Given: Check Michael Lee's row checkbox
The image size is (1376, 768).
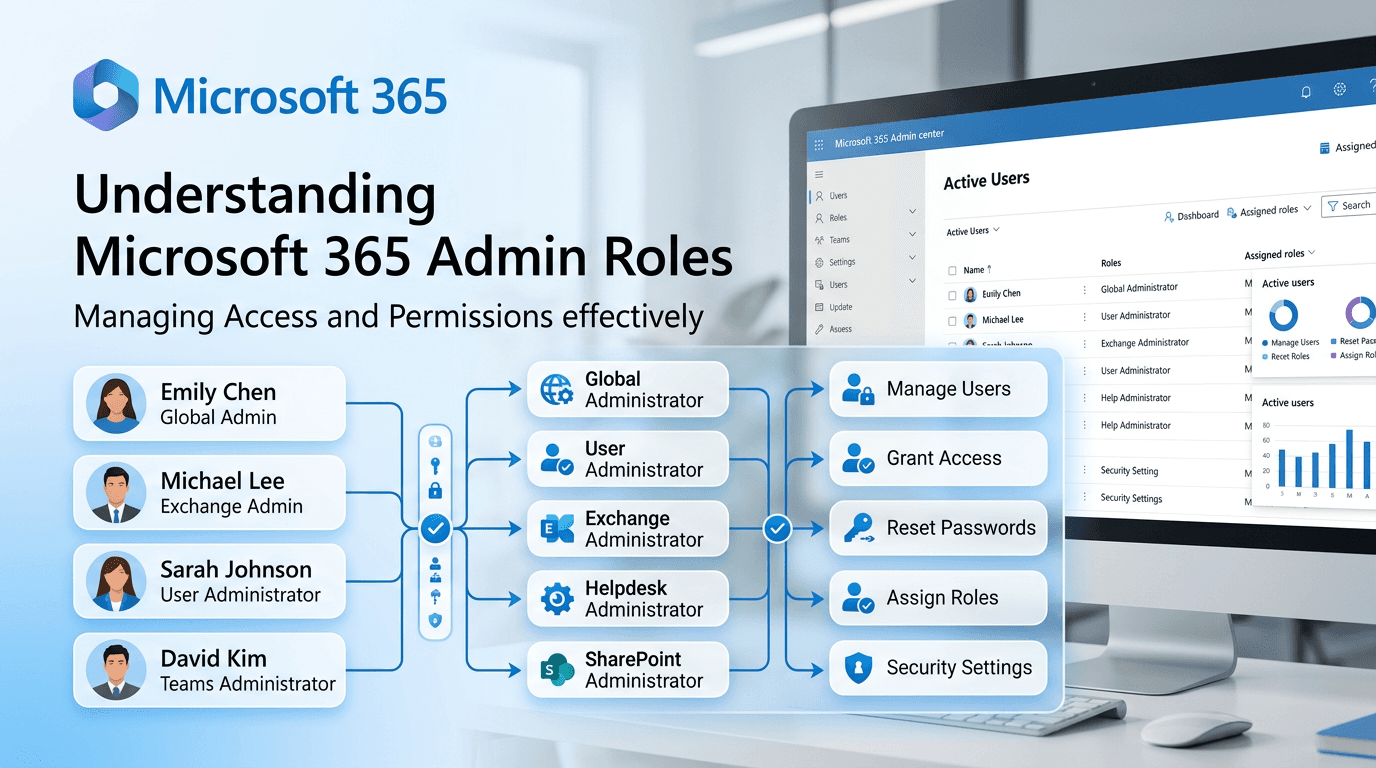Looking at the screenshot, I should coord(952,321).
